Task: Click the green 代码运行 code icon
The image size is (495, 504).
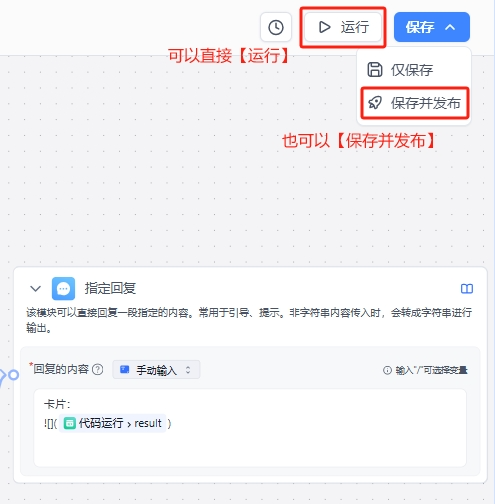Action: click(69, 423)
